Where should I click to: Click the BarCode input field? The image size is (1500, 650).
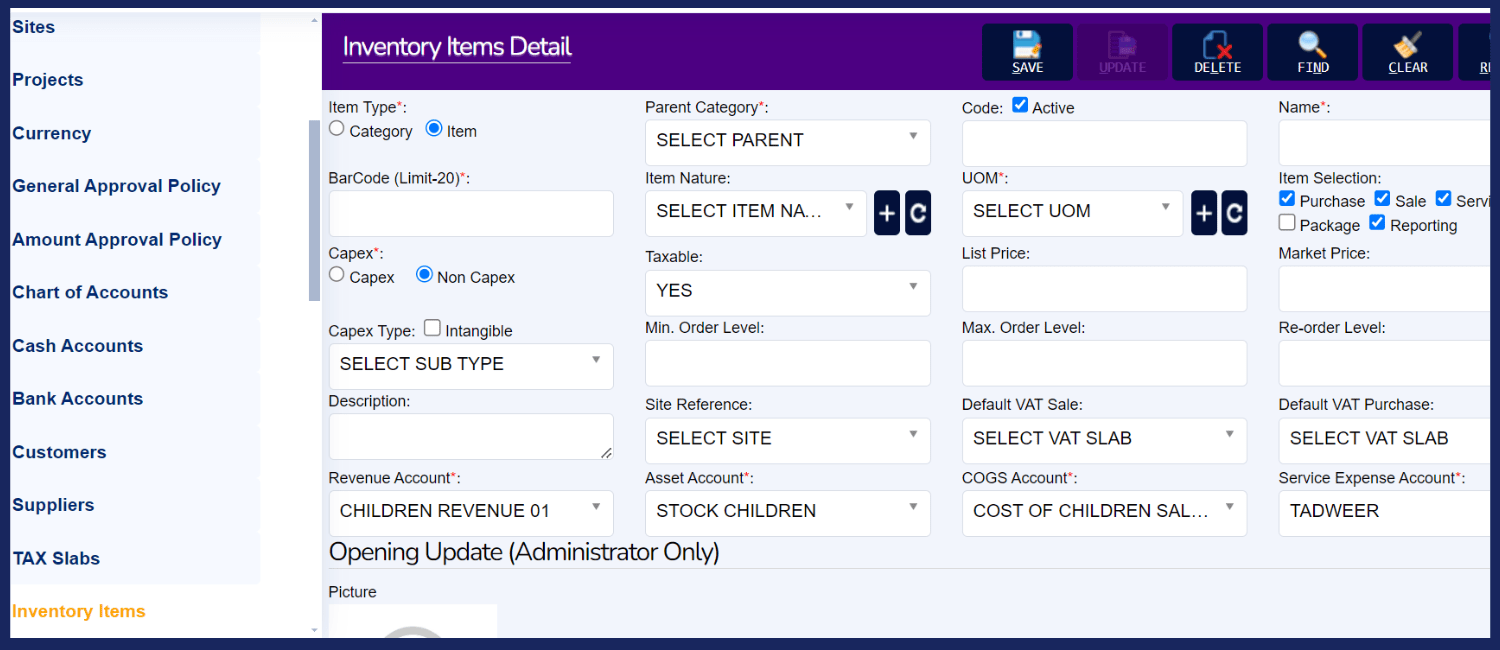(471, 214)
